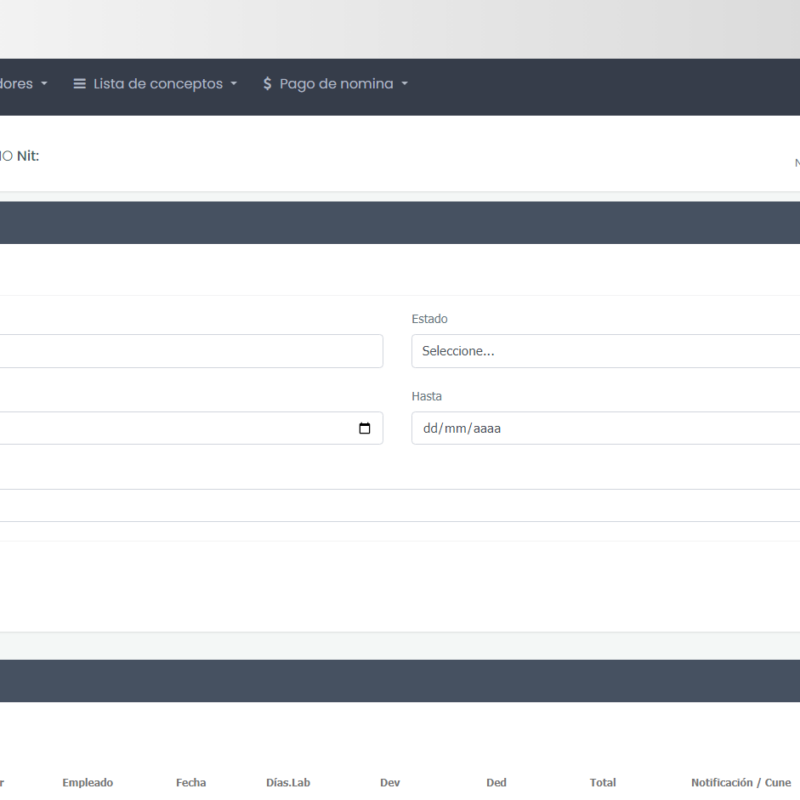Click the Hasta date field
800x800 pixels.
tap(605, 429)
